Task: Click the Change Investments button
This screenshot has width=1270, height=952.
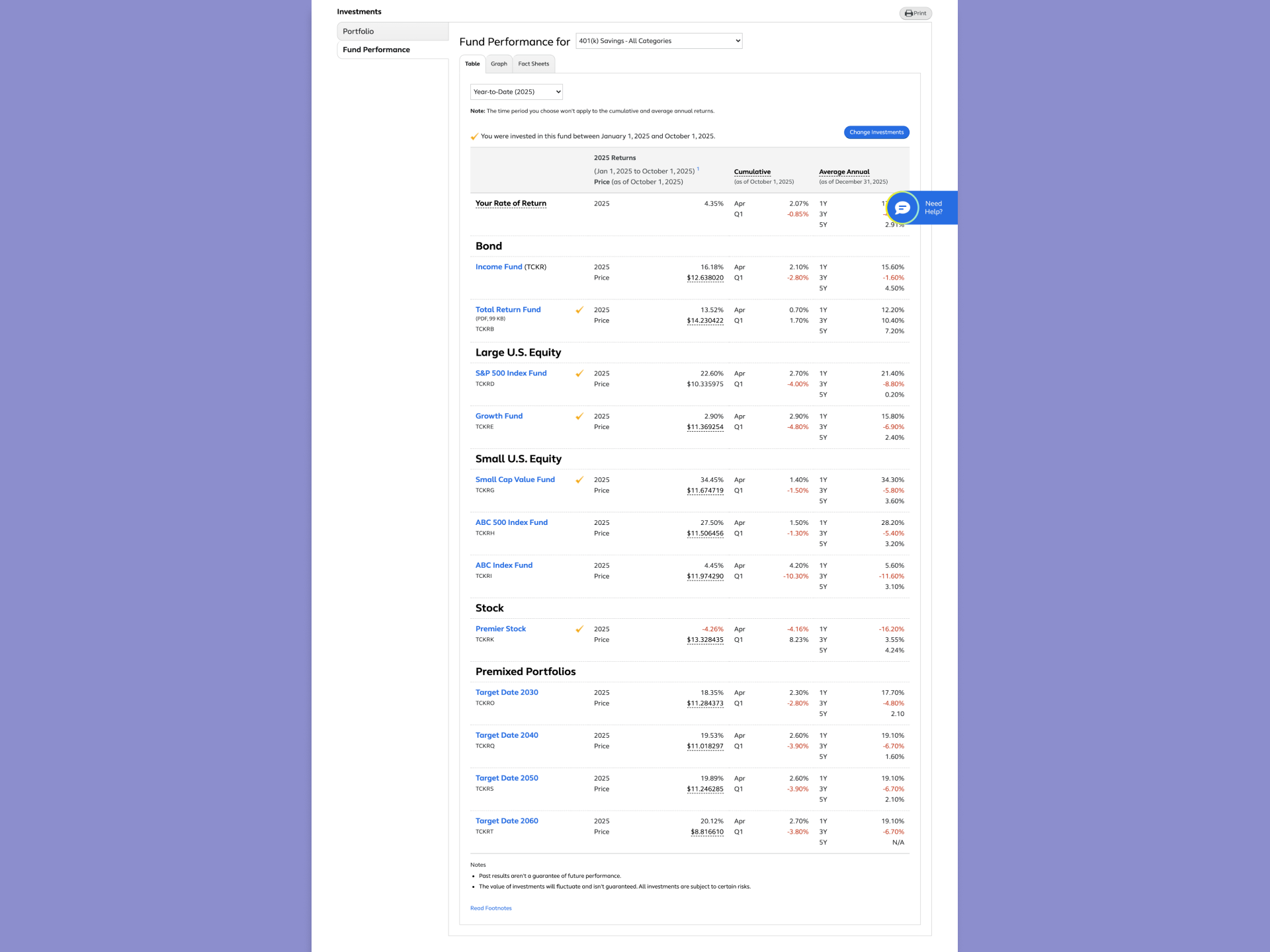Action: coord(876,132)
